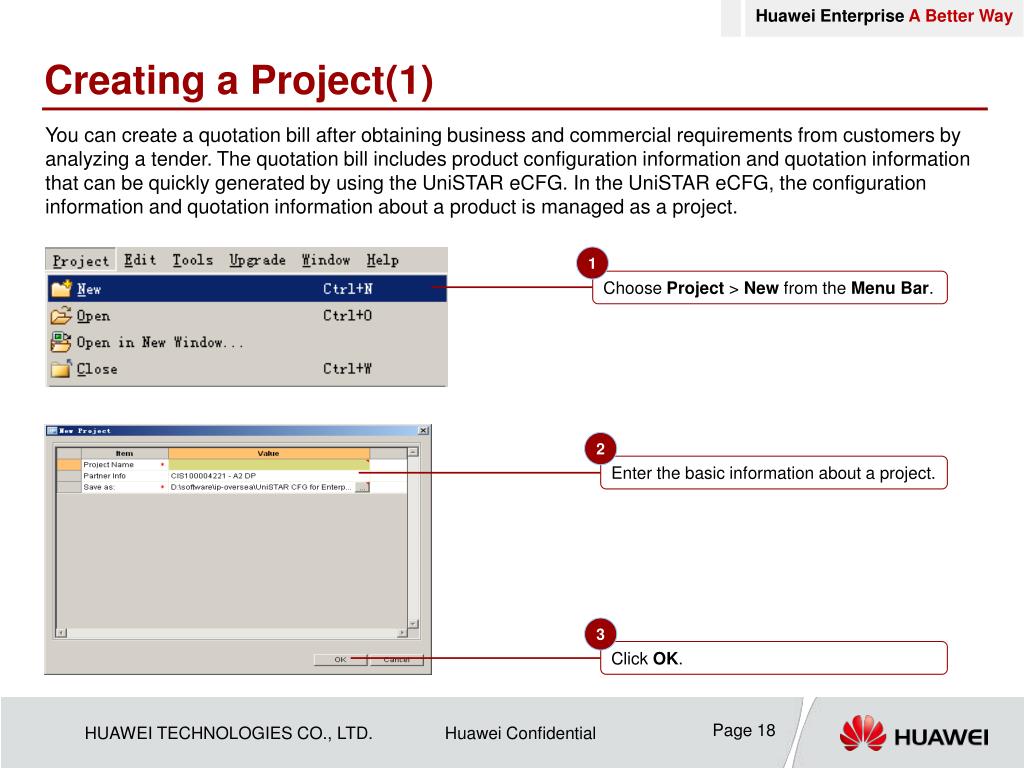This screenshot has width=1024, height=768.
Task: Choose Open from the Project menu
Action: (247, 315)
